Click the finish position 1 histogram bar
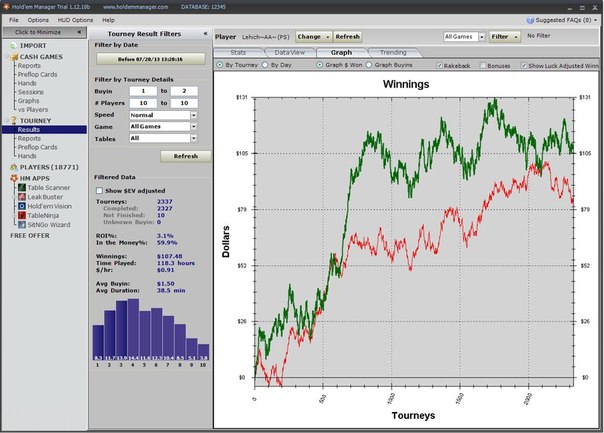The width and height of the screenshot is (604, 433). click(98, 343)
